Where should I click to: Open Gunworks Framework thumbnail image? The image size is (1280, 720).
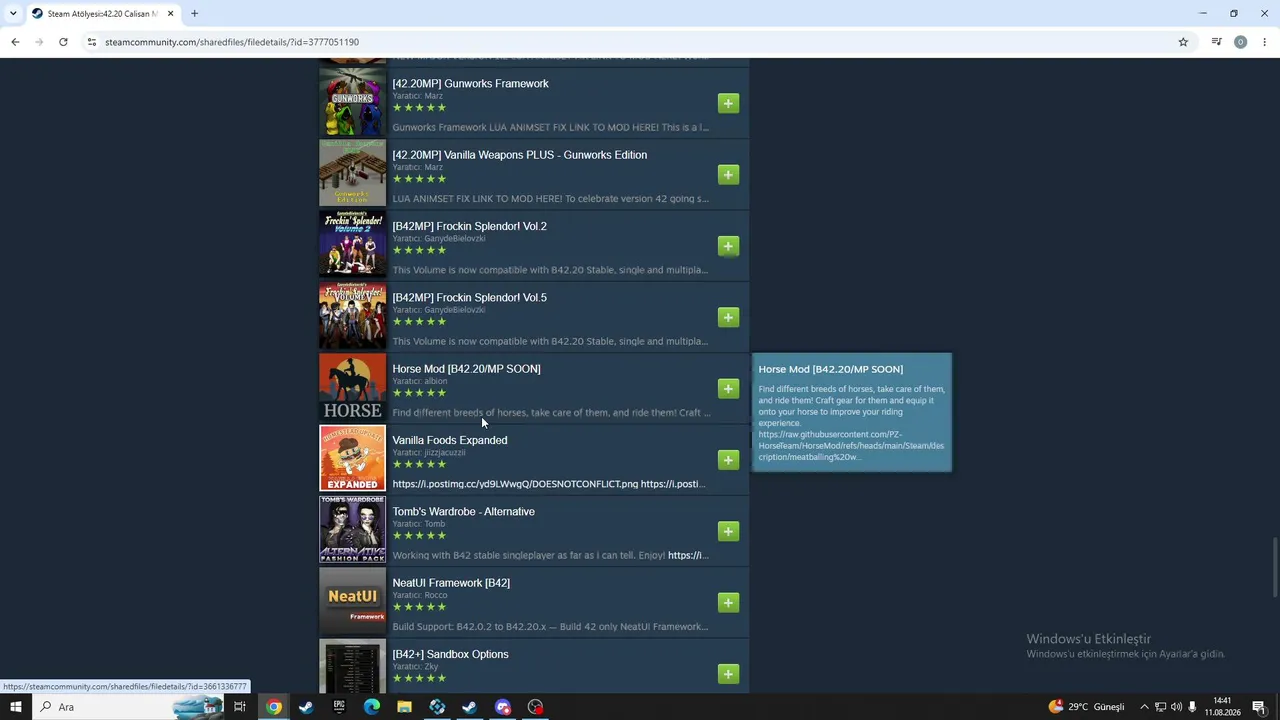(x=352, y=102)
